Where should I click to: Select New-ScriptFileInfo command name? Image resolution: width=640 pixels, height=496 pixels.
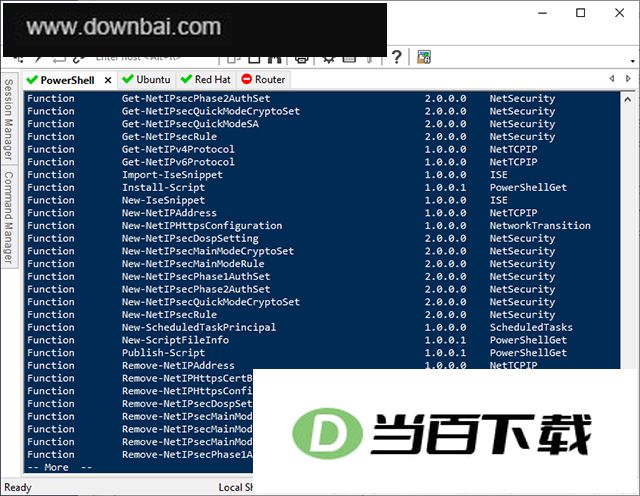176,340
